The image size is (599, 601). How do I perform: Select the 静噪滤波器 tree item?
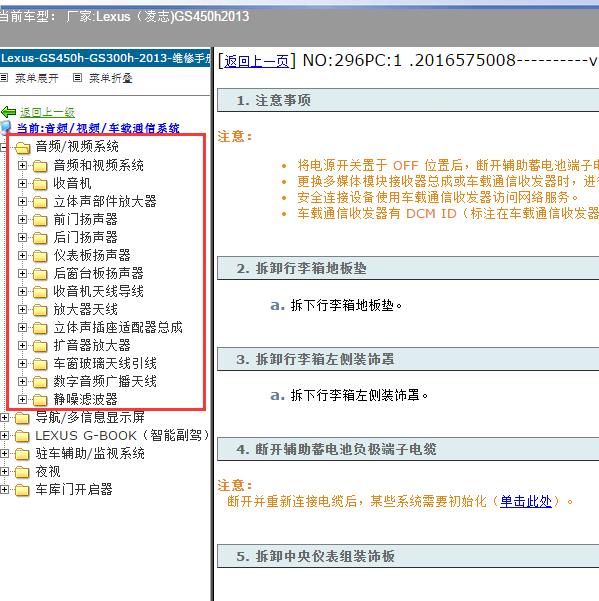coord(85,399)
